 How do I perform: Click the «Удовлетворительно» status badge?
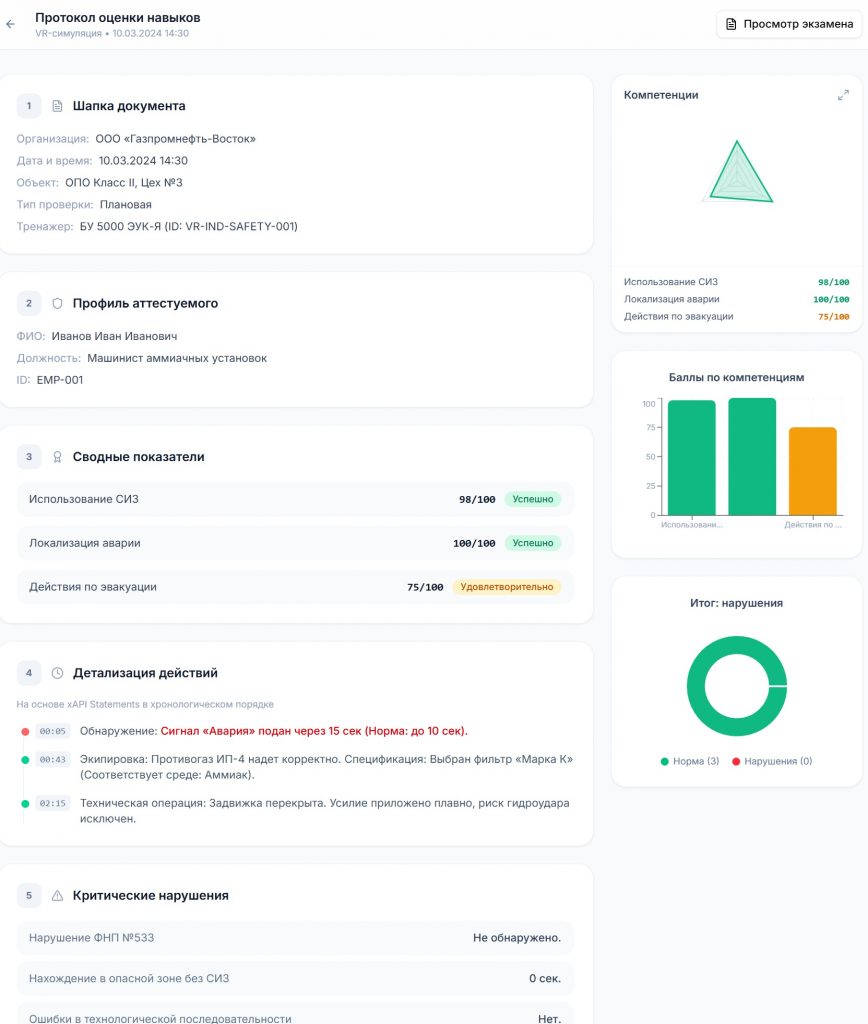coord(506,587)
